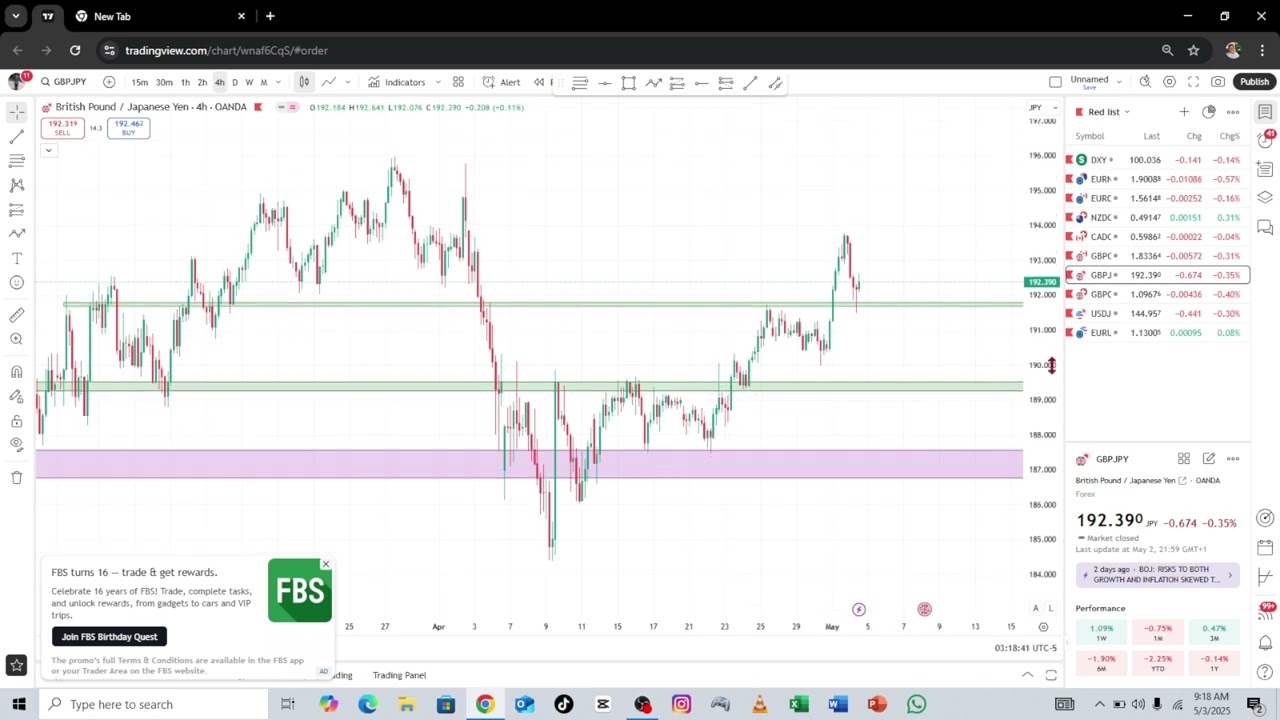Hide all drawings with the eye icon
Image resolution: width=1280 pixels, height=720 pixels.
point(17,445)
